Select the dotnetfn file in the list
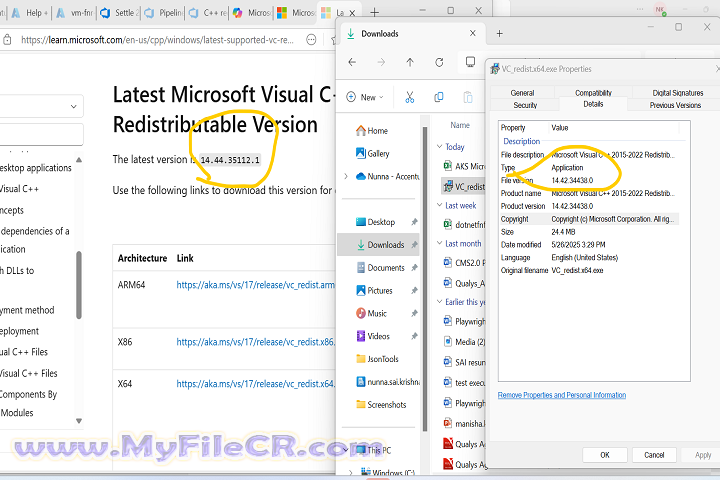Screen dimensions: 720x480 [464, 225]
